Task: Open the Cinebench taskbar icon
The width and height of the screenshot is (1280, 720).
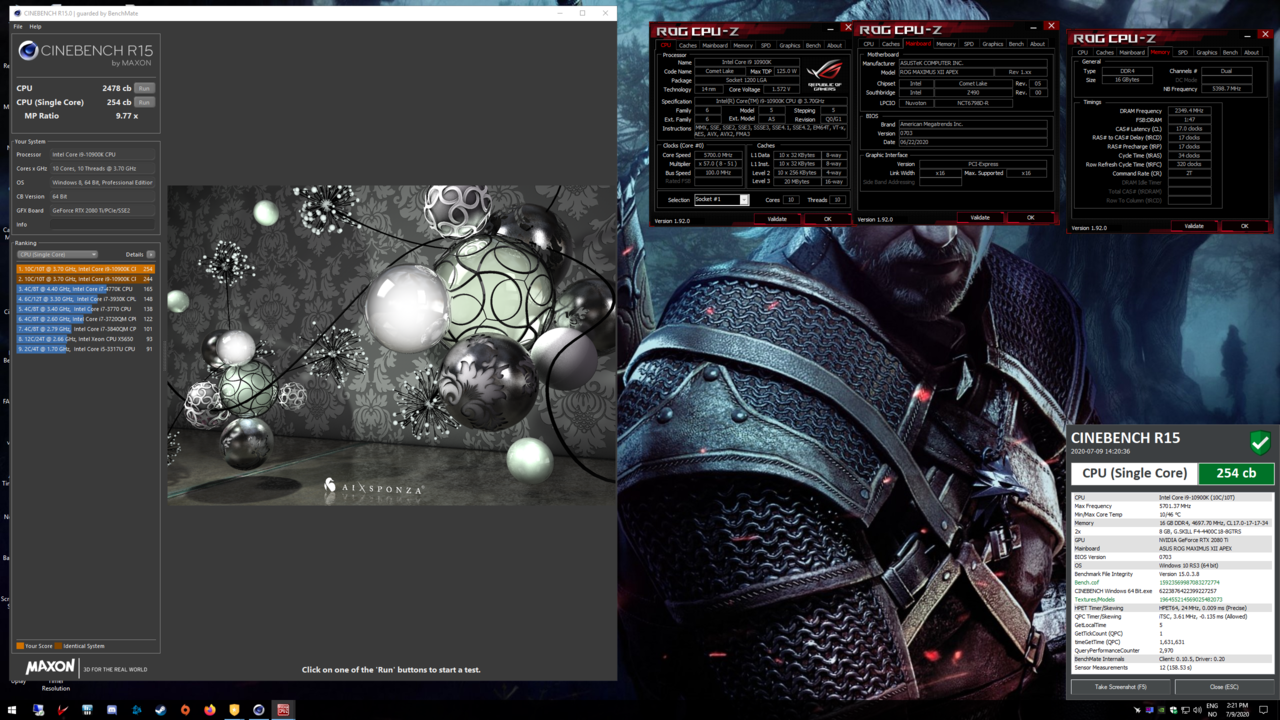Action: pos(258,710)
